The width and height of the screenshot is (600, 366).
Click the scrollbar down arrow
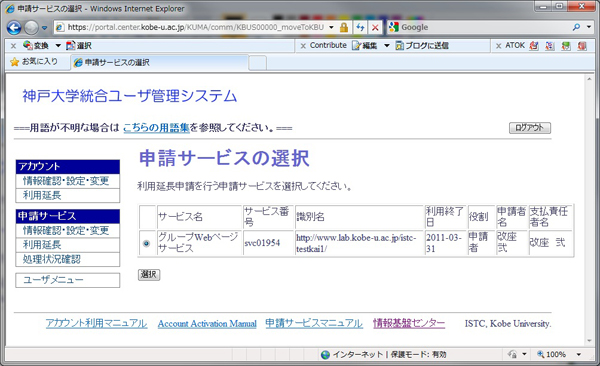(x=589, y=340)
